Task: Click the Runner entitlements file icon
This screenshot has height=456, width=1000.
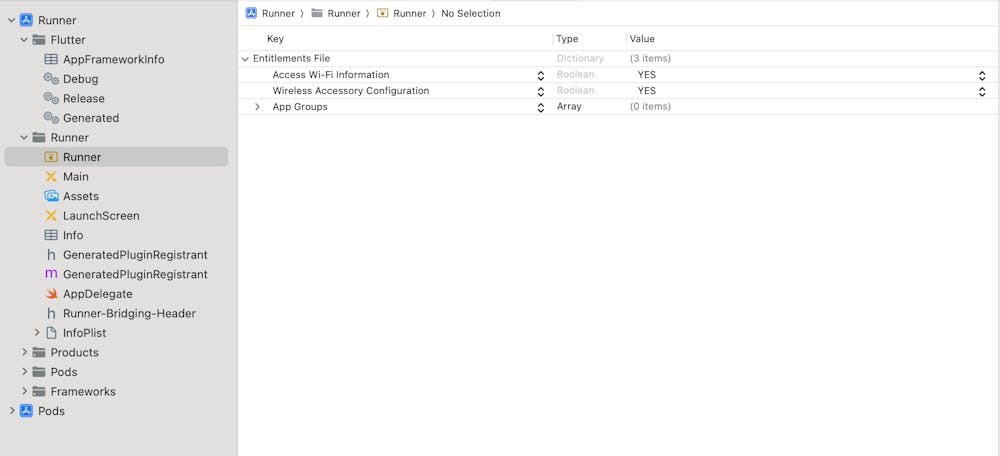Action: (51, 157)
